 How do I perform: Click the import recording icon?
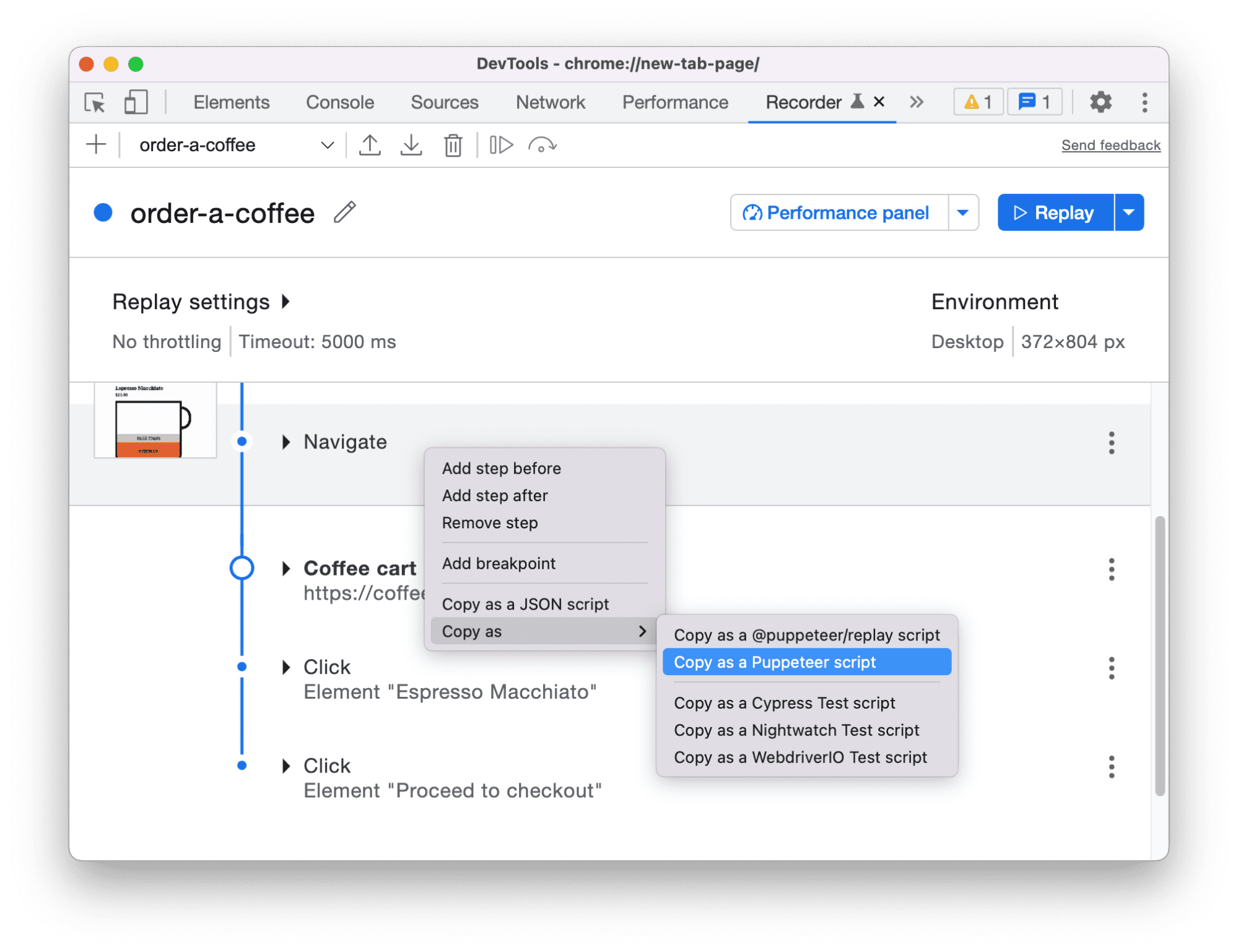click(411, 146)
